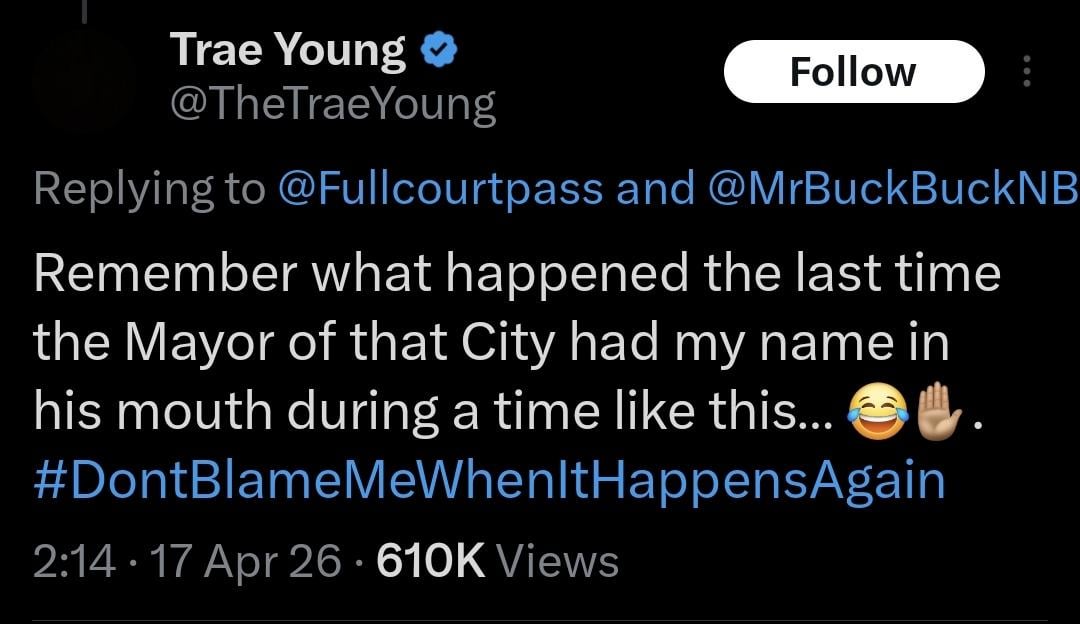Tap the avatar thumbnail at top left
The image size is (1080, 624).
point(84,75)
